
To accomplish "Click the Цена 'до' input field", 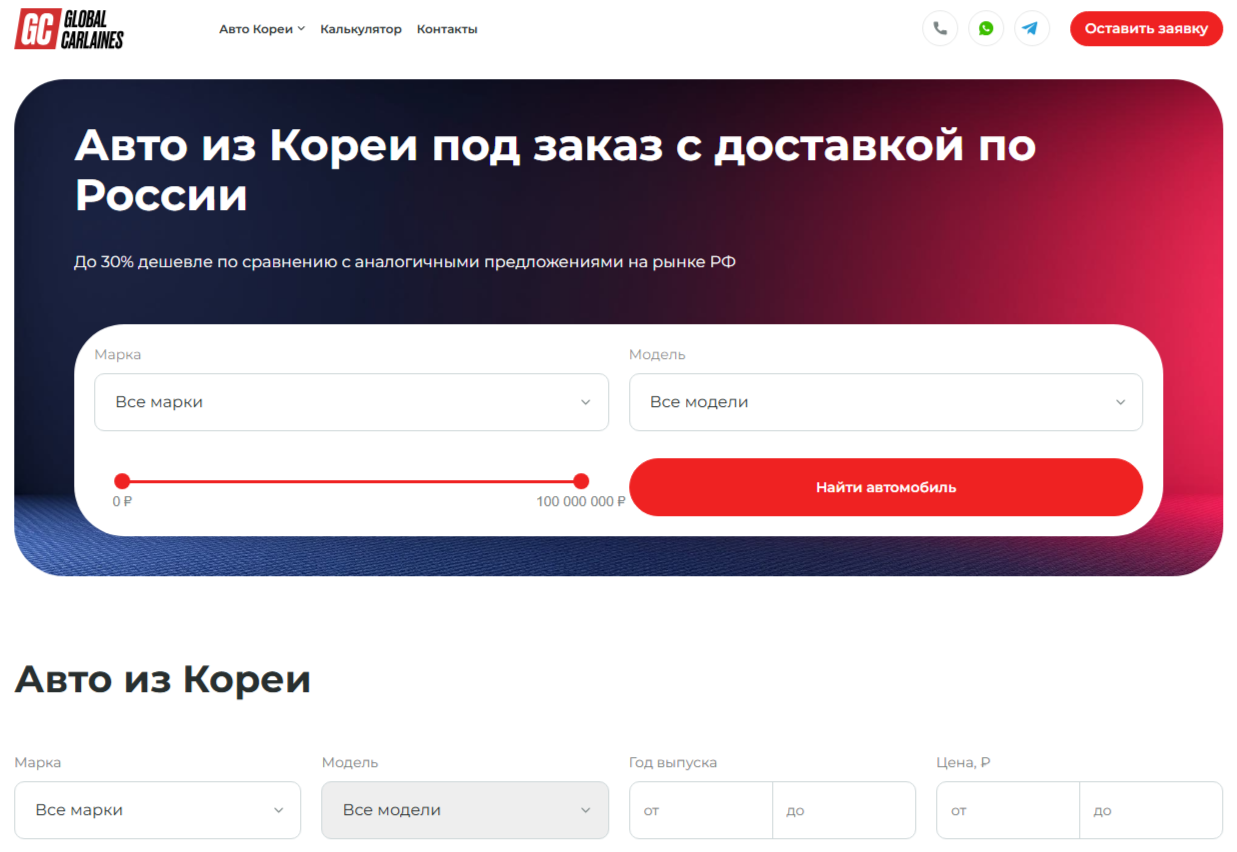I will coord(1150,810).
